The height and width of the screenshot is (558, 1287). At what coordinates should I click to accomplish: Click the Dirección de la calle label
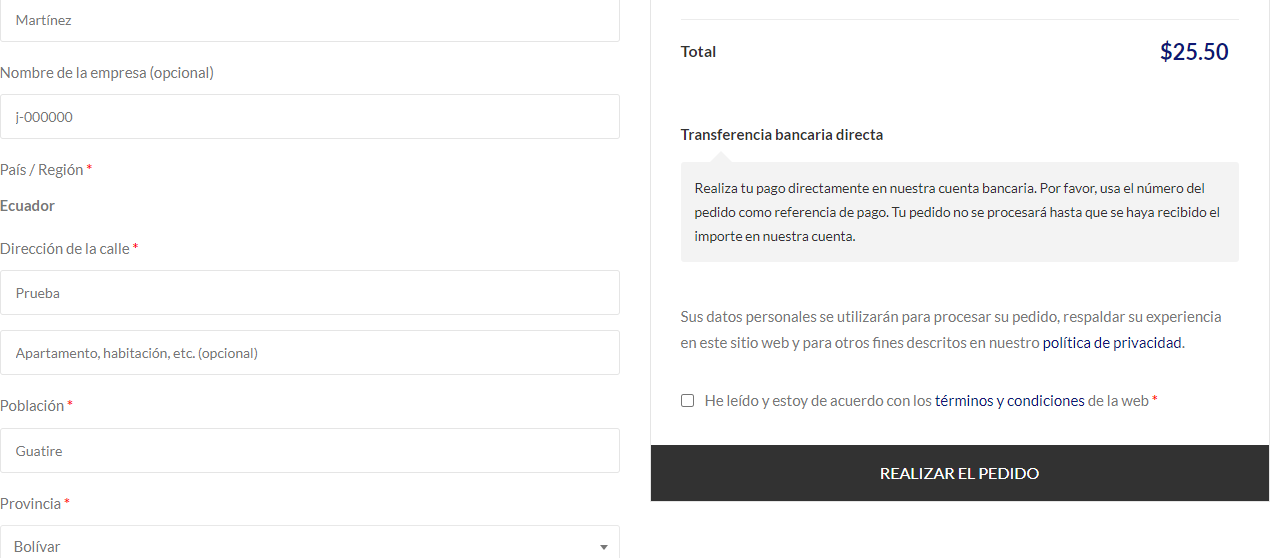65,249
